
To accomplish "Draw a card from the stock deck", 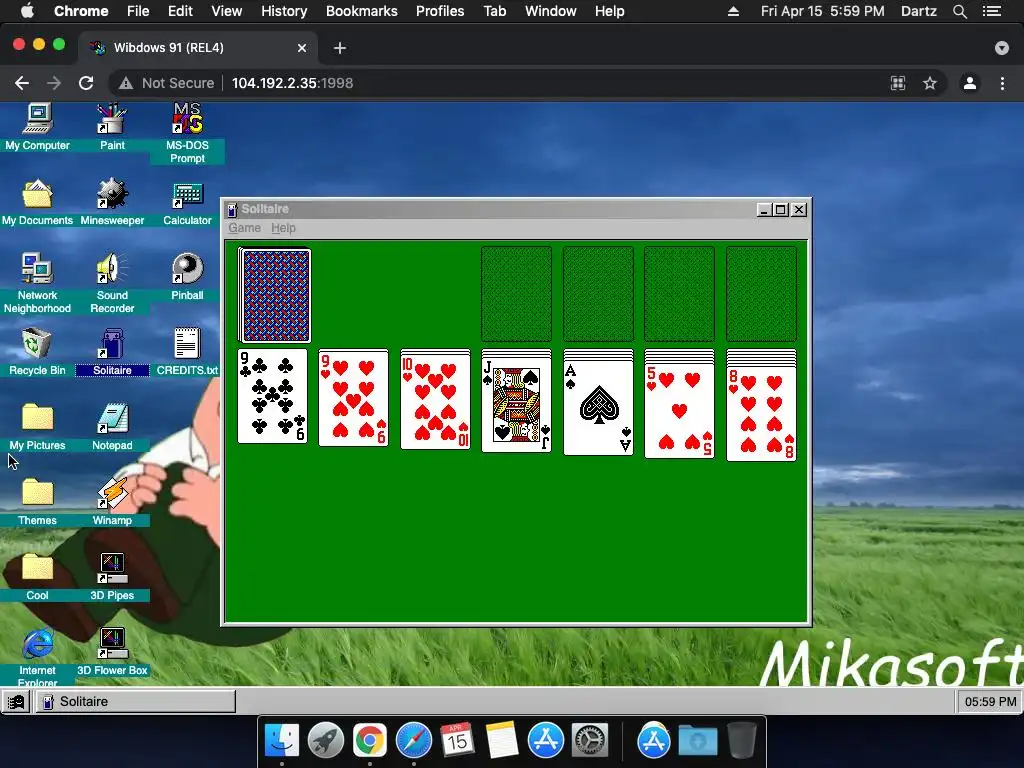I will point(275,295).
